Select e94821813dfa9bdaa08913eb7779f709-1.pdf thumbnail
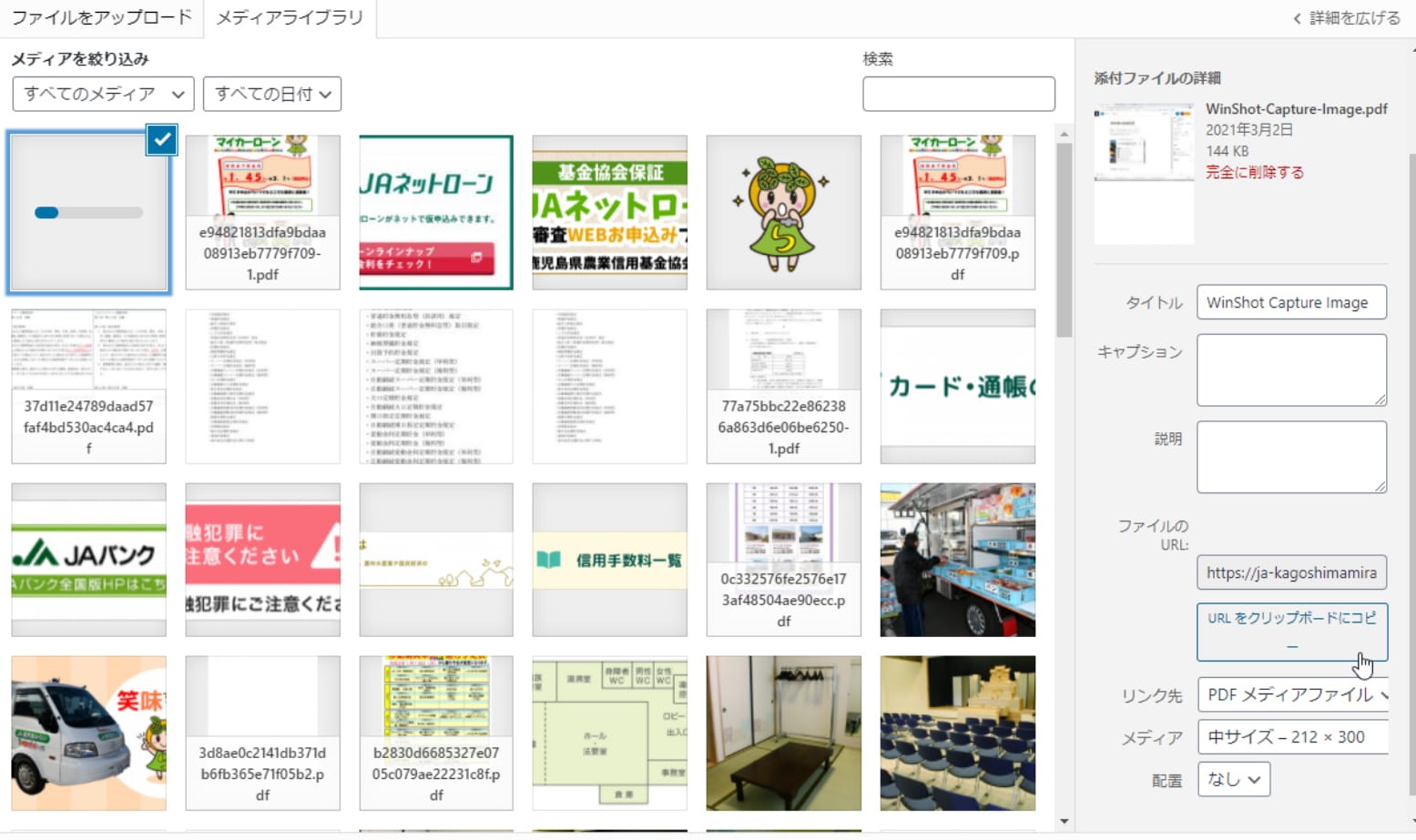The height and width of the screenshot is (840, 1416). [x=262, y=212]
